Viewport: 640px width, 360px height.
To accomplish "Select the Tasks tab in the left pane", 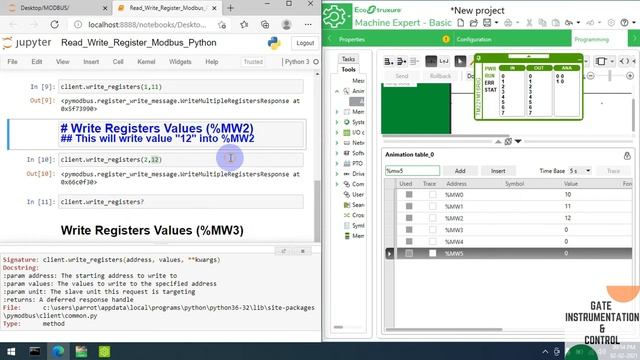I will click(348, 59).
